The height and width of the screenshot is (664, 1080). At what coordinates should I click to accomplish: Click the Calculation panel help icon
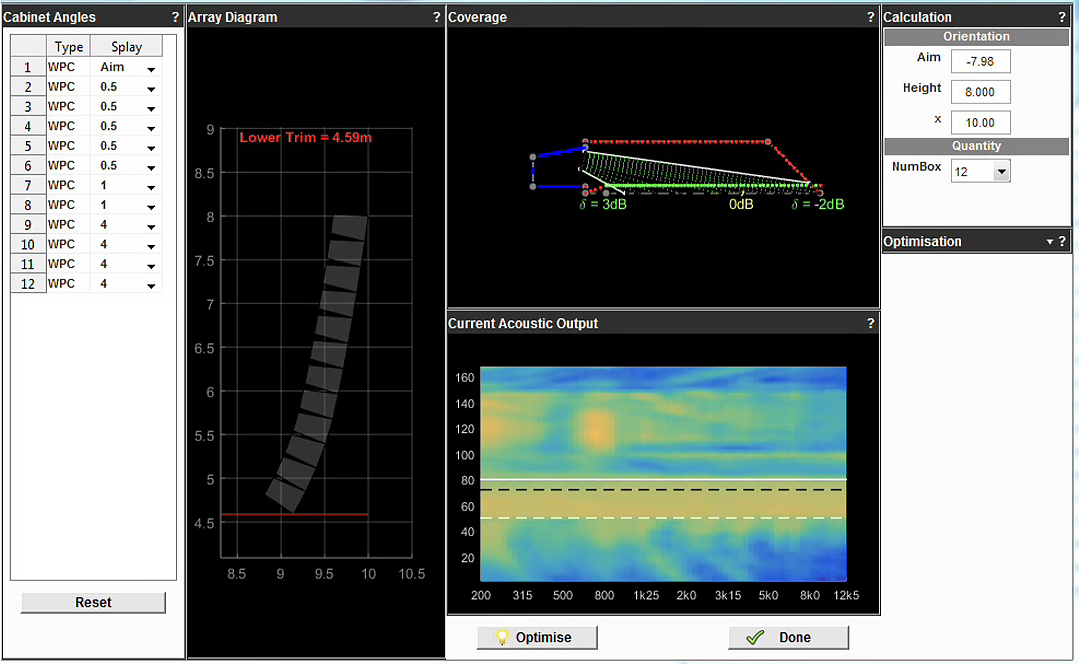(x=1062, y=17)
